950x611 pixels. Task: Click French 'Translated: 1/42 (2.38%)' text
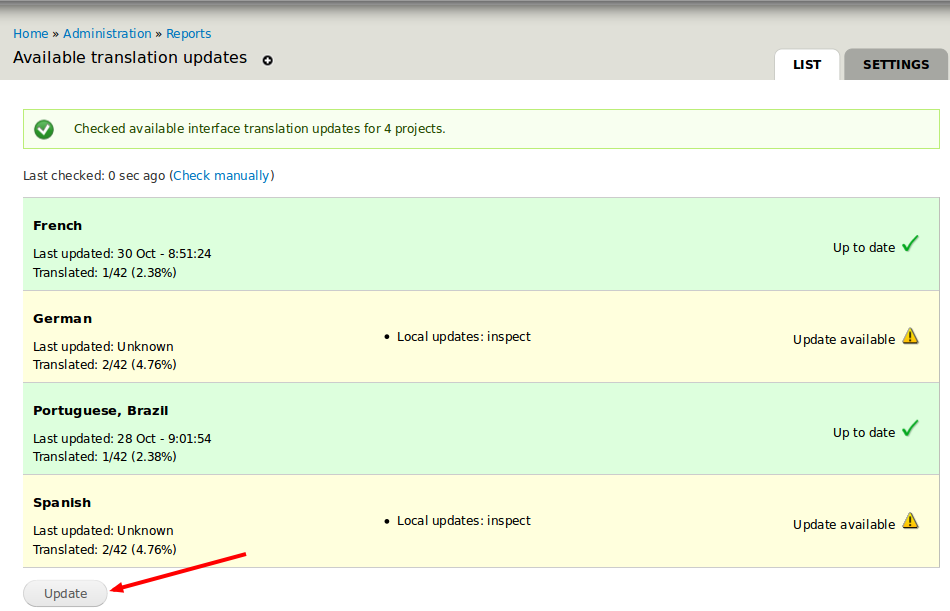coord(105,273)
